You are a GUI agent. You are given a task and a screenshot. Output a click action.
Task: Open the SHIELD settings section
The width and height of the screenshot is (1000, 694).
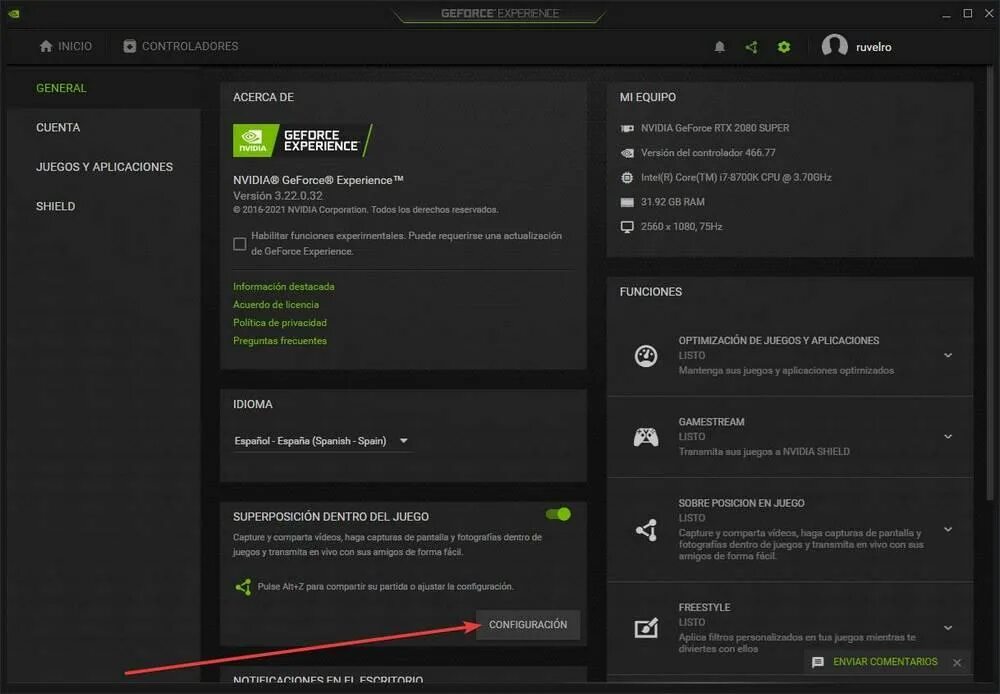click(55, 207)
